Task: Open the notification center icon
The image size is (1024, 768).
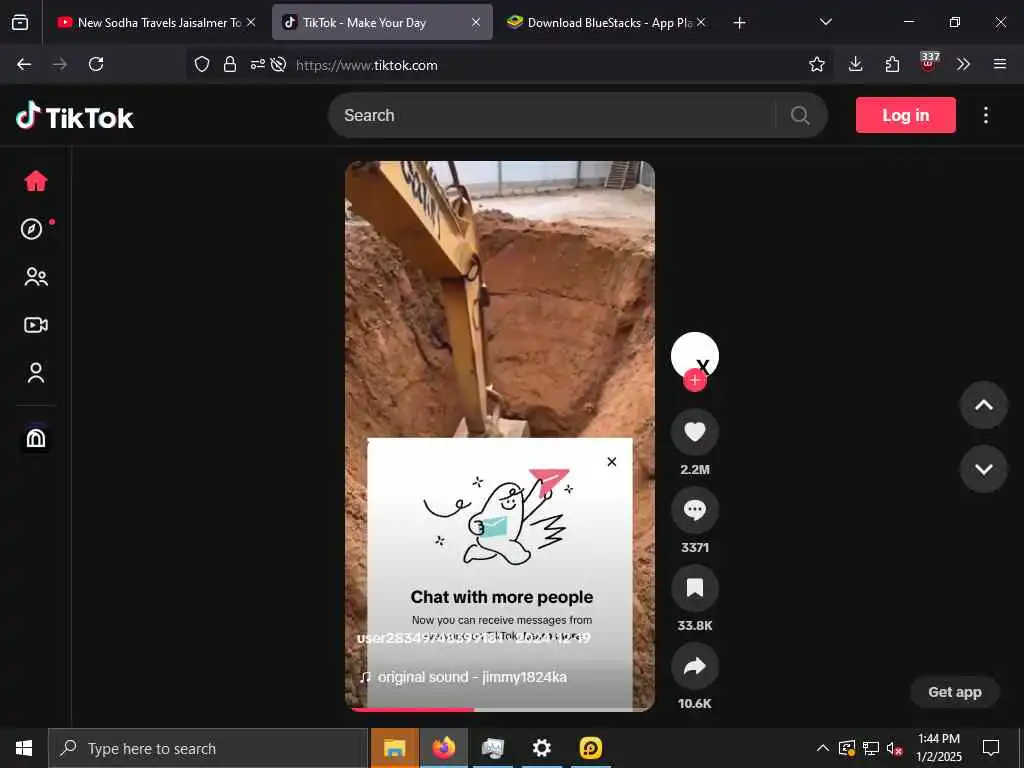Action: [991, 748]
